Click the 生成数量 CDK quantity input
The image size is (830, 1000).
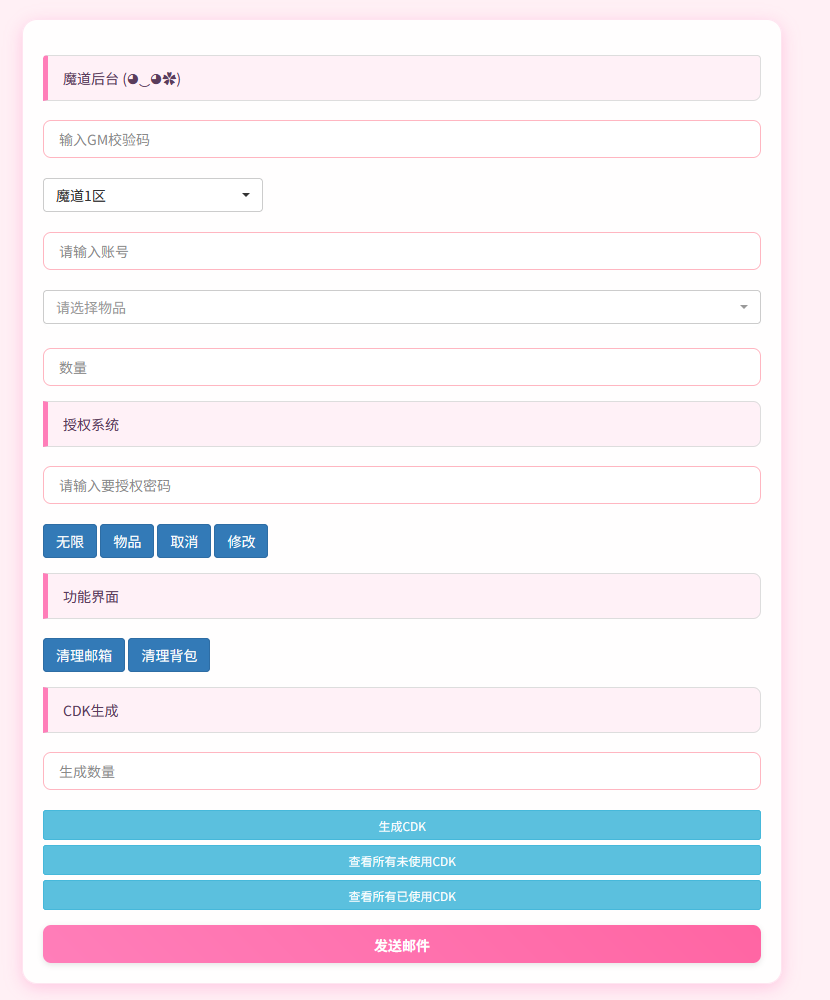400,771
